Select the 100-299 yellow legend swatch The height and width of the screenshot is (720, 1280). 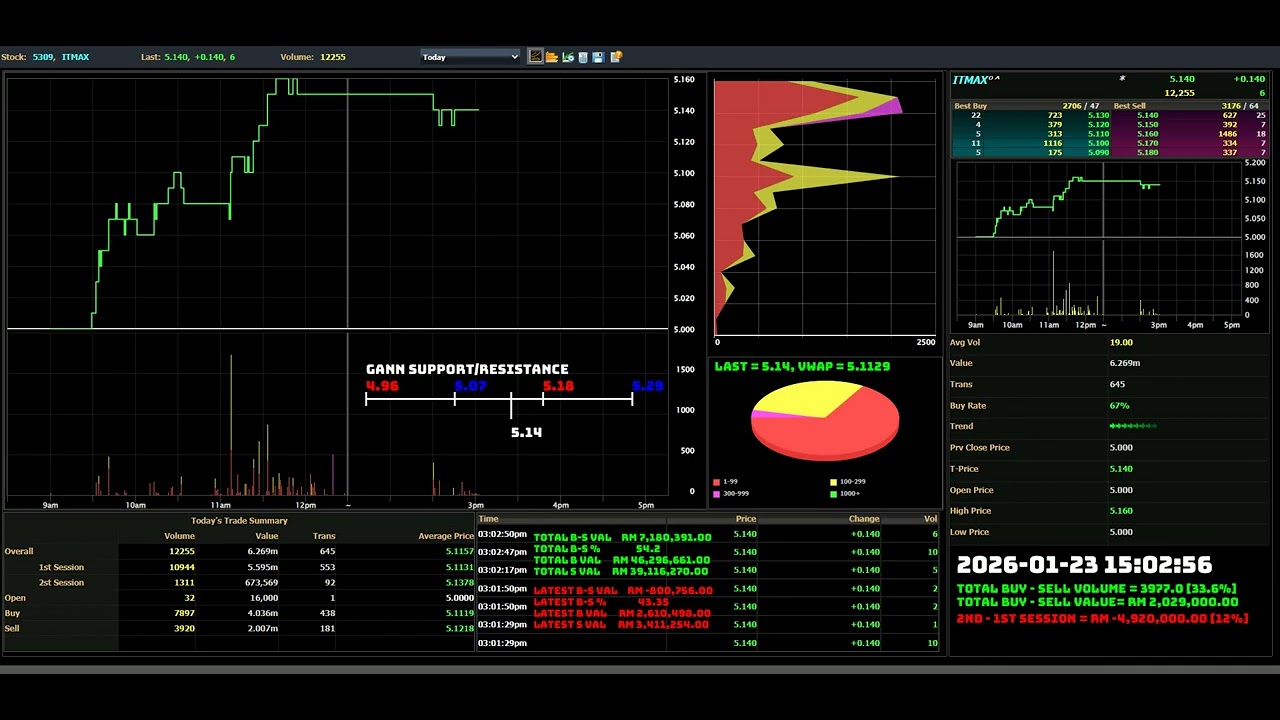833,482
